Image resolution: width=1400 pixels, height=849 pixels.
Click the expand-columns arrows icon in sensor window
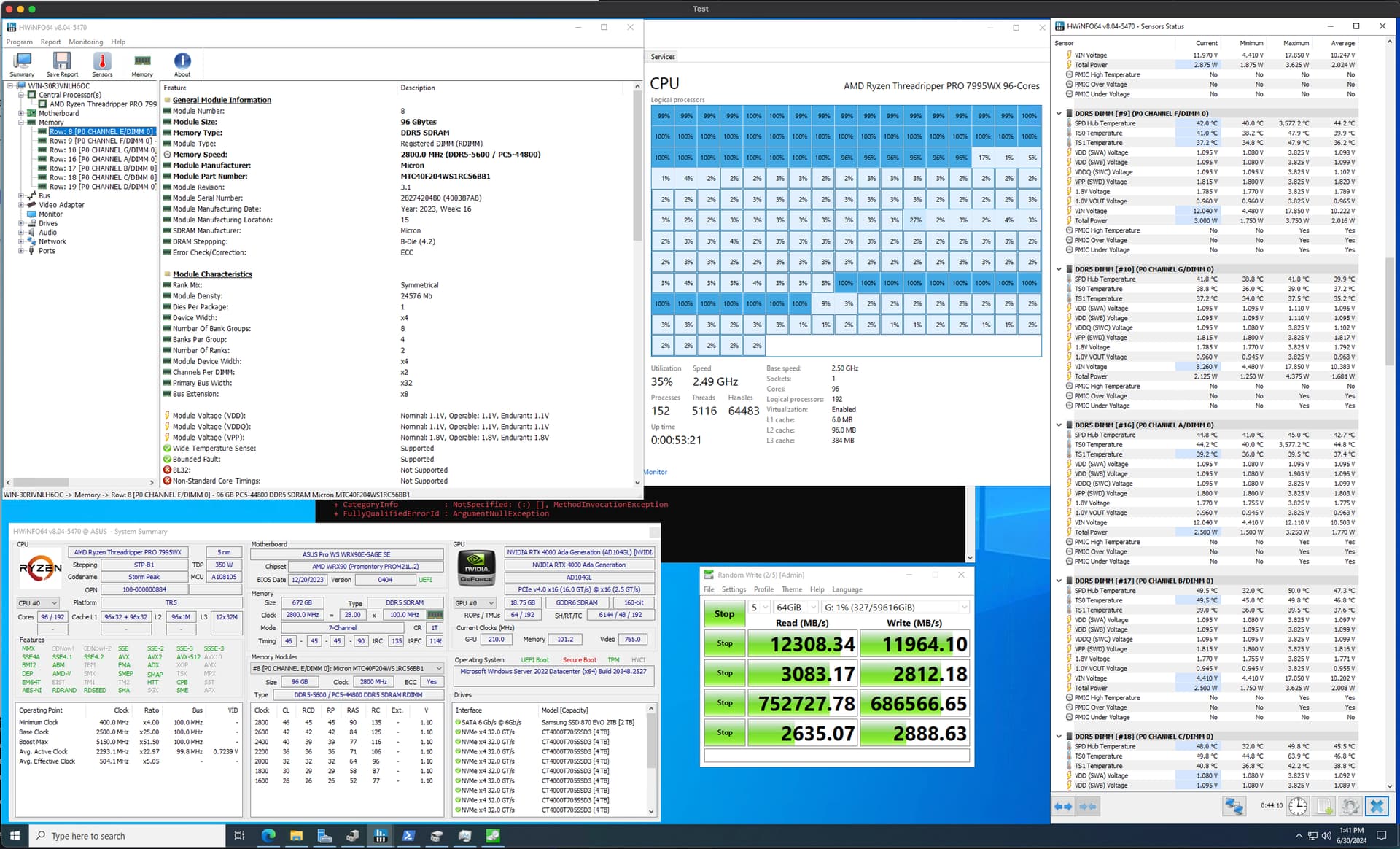coord(1063,806)
